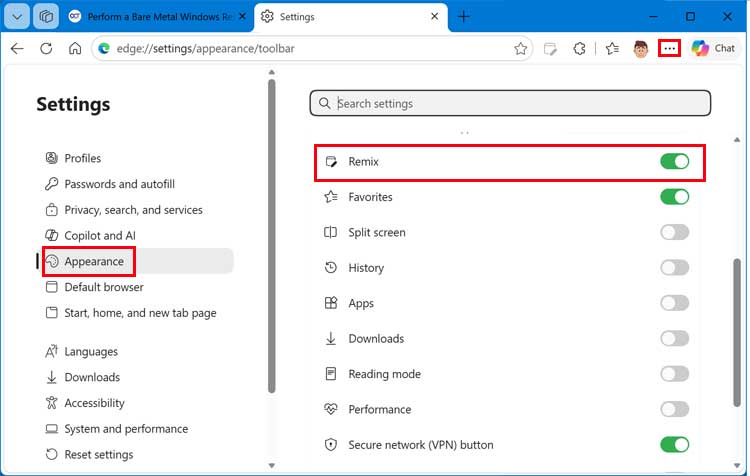Open the home page via house icon
This screenshot has width=750, height=476.
coord(75,48)
